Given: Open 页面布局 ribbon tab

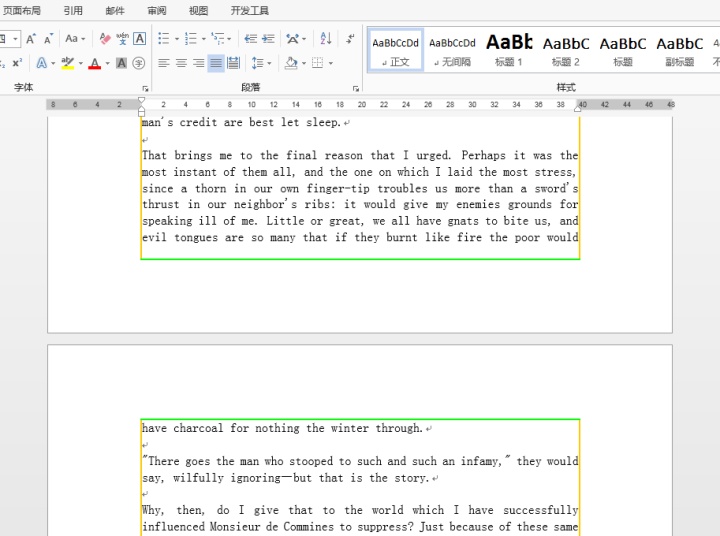Looking at the screenshot, I should pyautogui.click(x=22, y=11).
